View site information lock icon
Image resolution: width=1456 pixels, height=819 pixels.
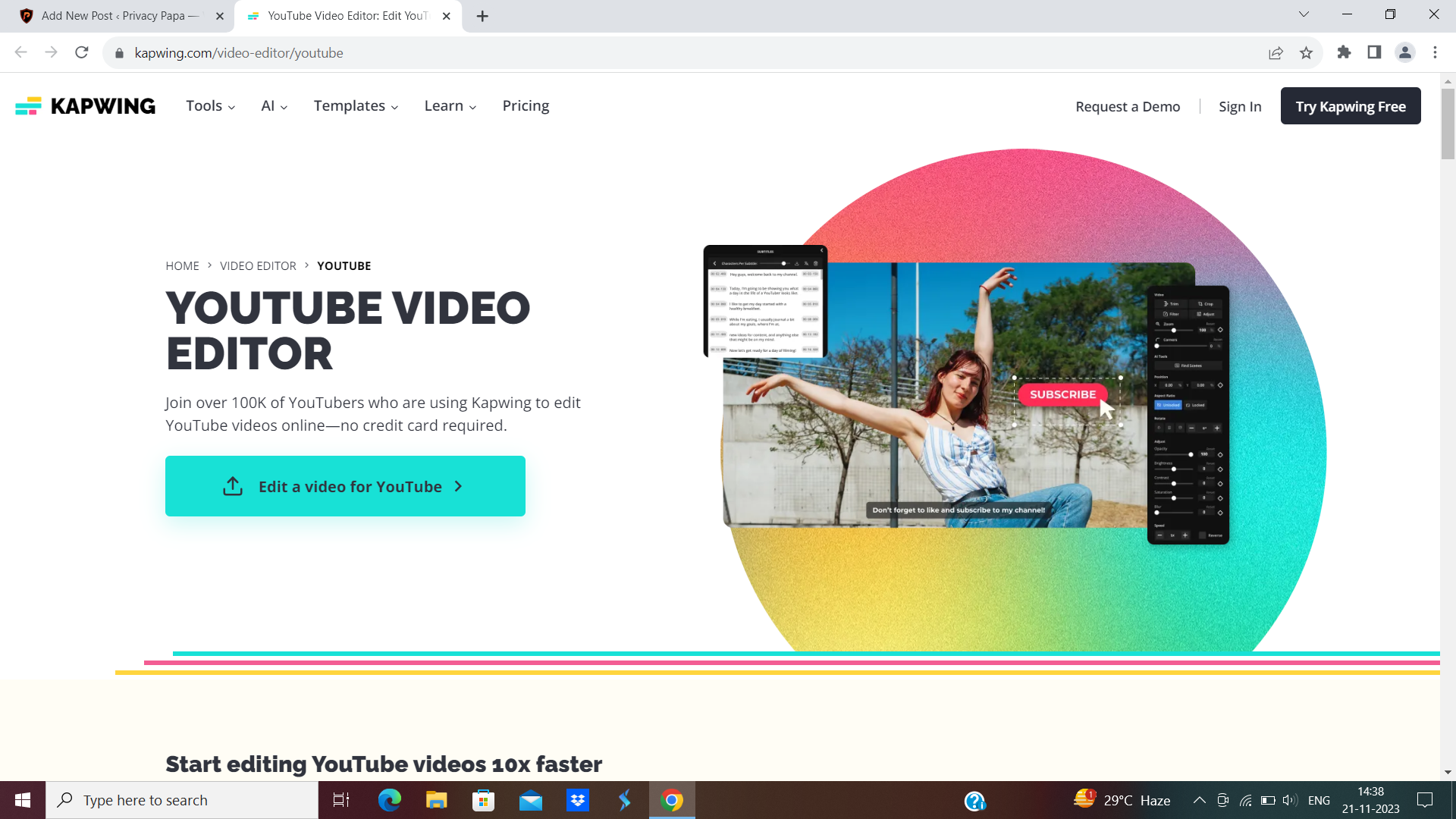click(x=119, y=53)
